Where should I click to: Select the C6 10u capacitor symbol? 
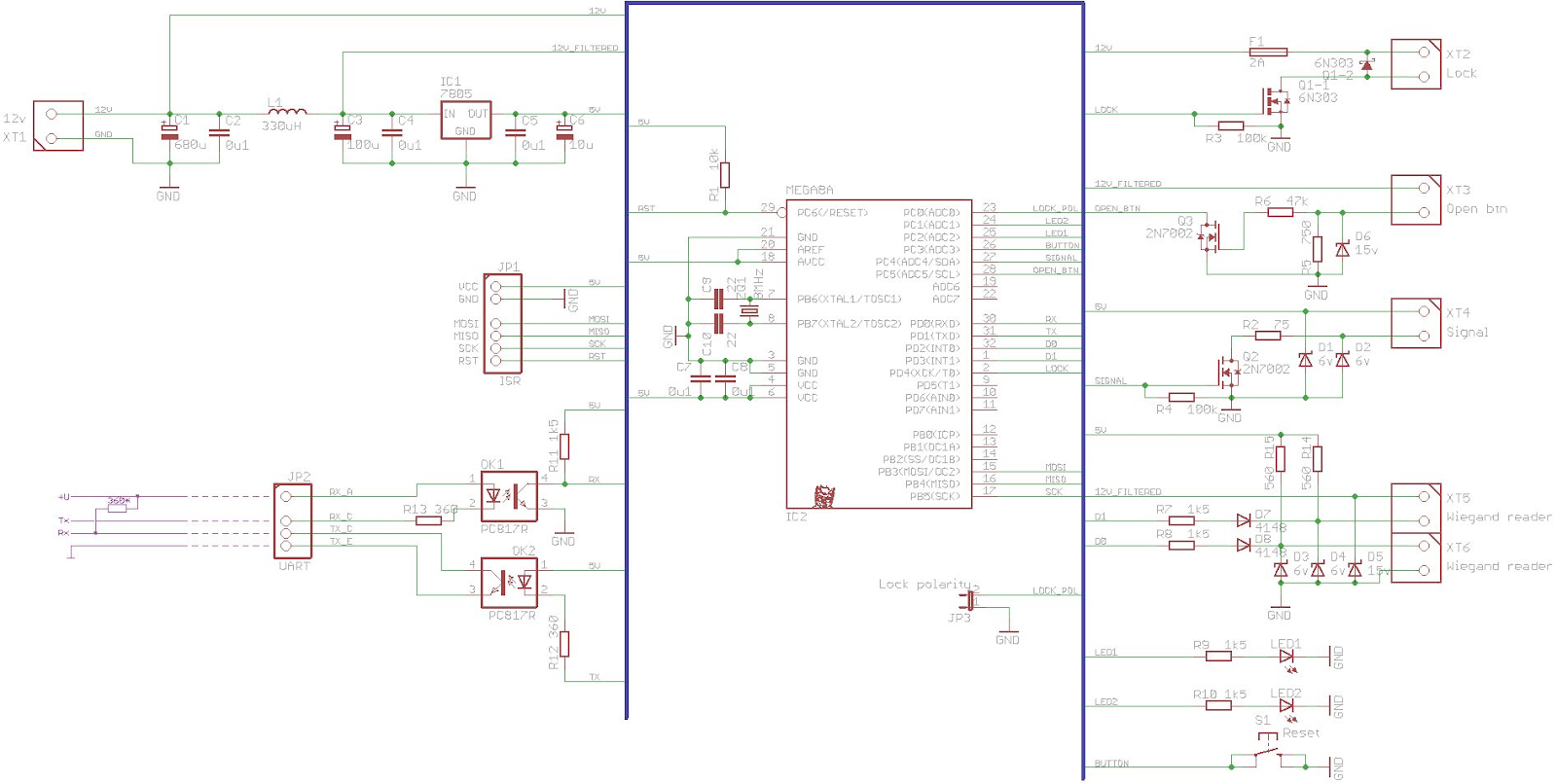point(563,130)
